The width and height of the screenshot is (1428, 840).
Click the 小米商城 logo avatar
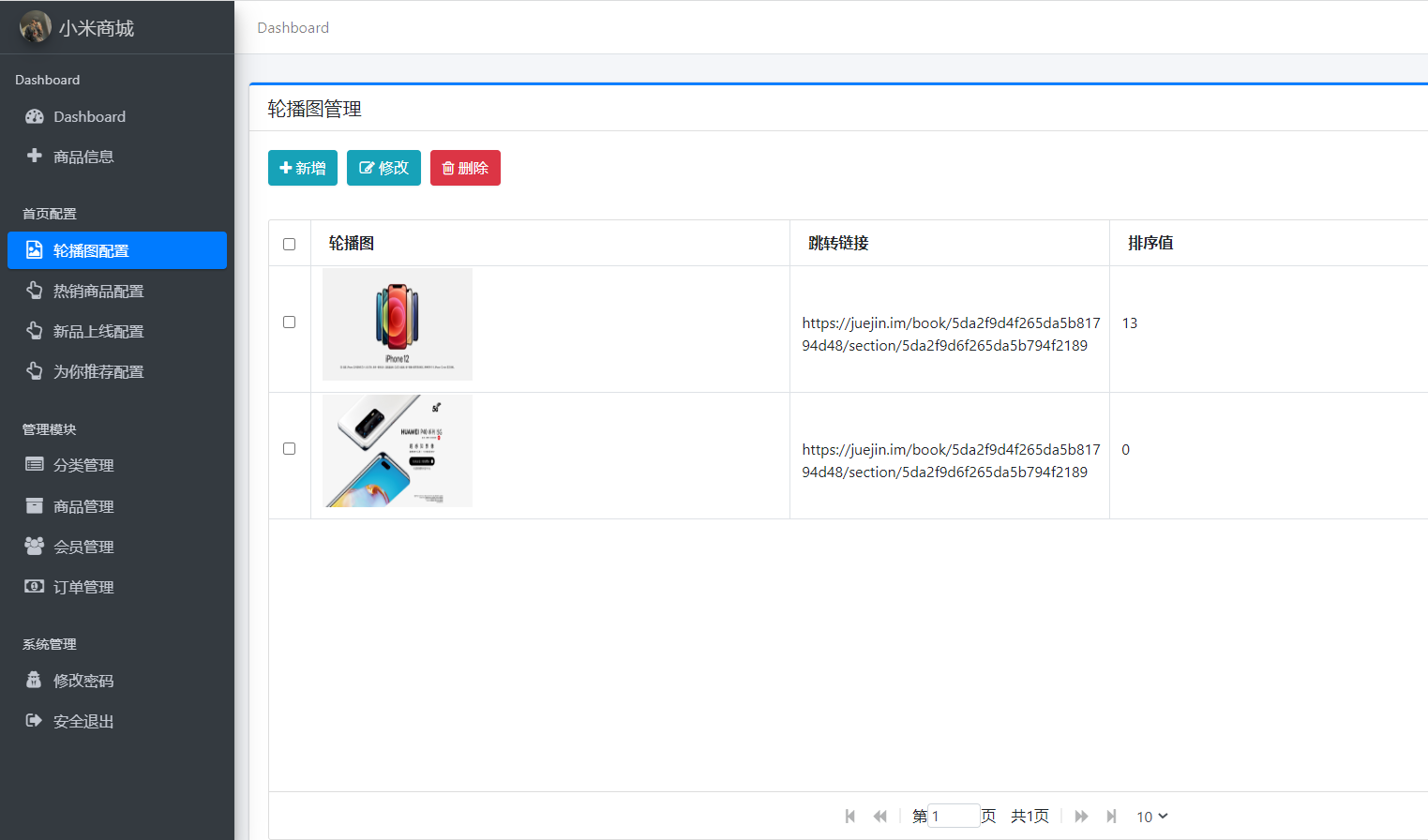click(36, 27)
